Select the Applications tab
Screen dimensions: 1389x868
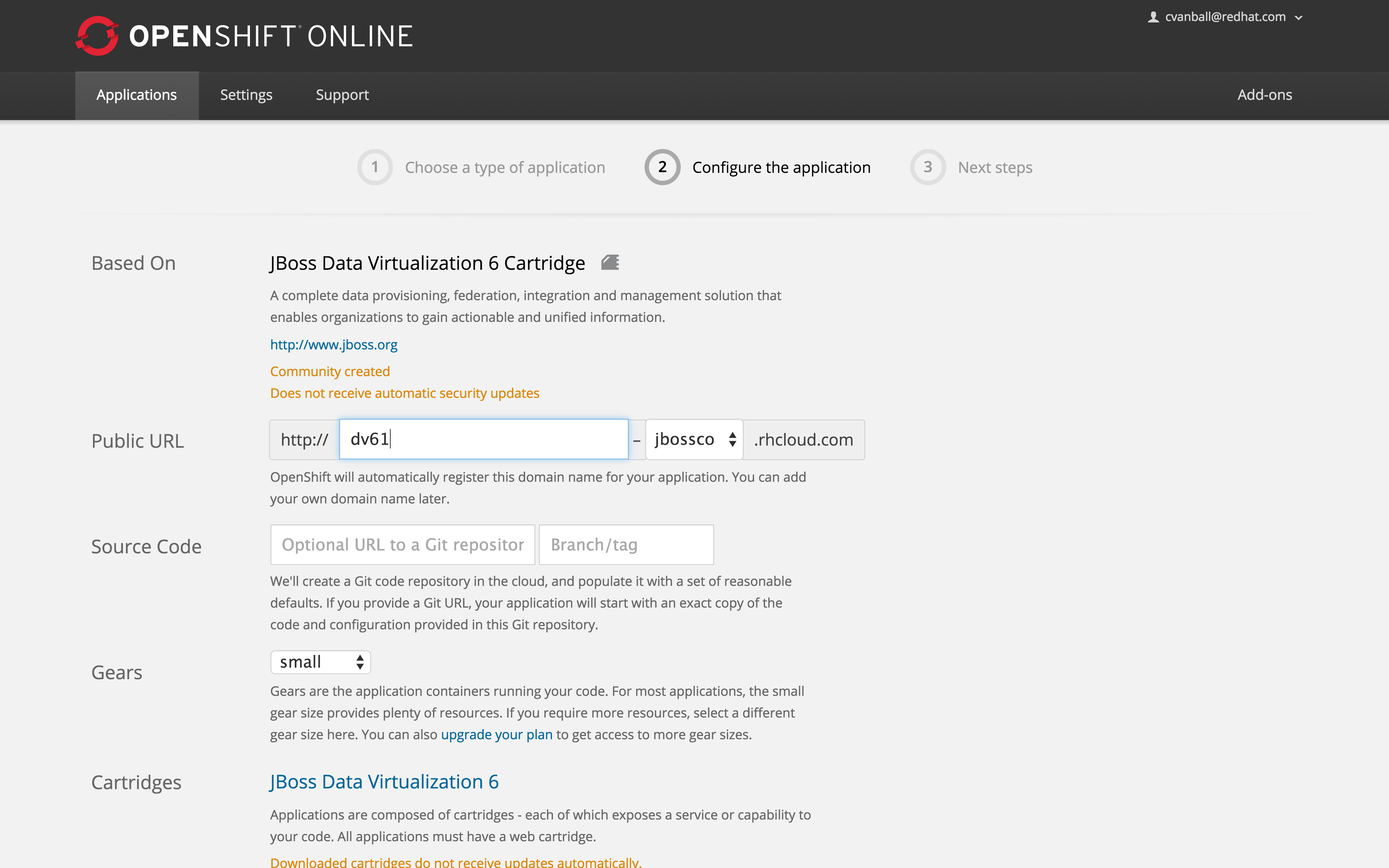(137, 95)
